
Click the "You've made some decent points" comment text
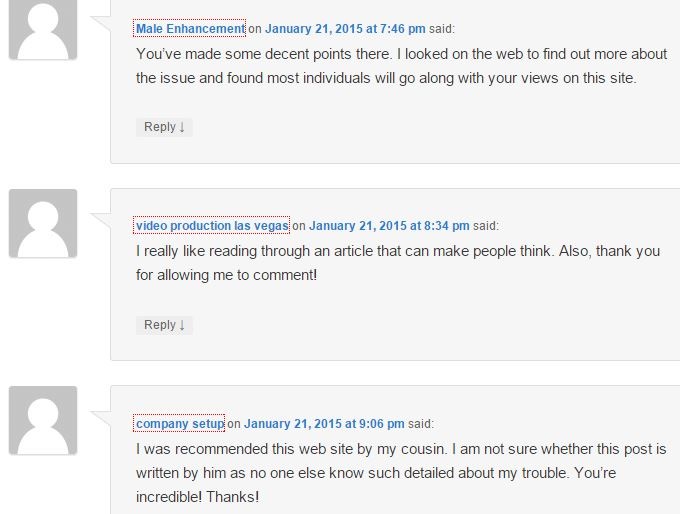[x=402, y=66]
